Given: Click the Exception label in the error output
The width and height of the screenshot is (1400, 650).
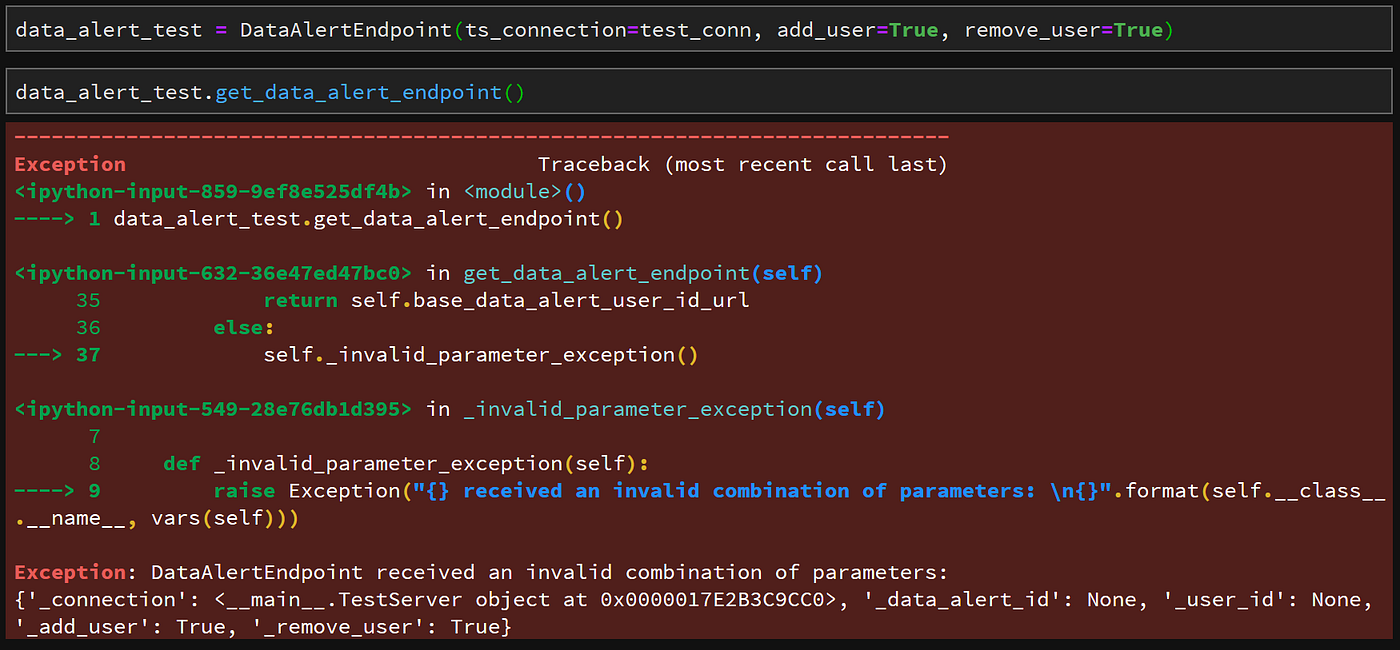Looking at the screenshot, I should [68, 571].
